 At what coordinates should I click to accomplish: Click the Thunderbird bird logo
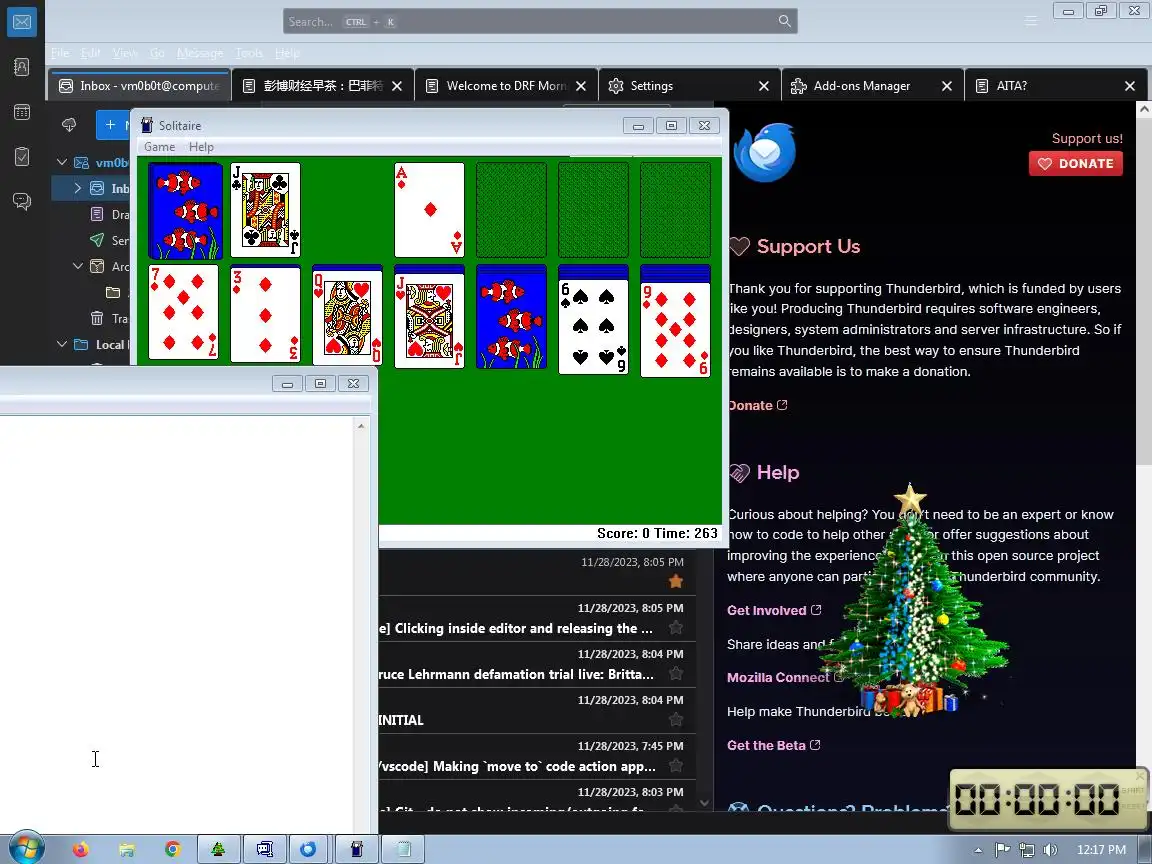765,153
